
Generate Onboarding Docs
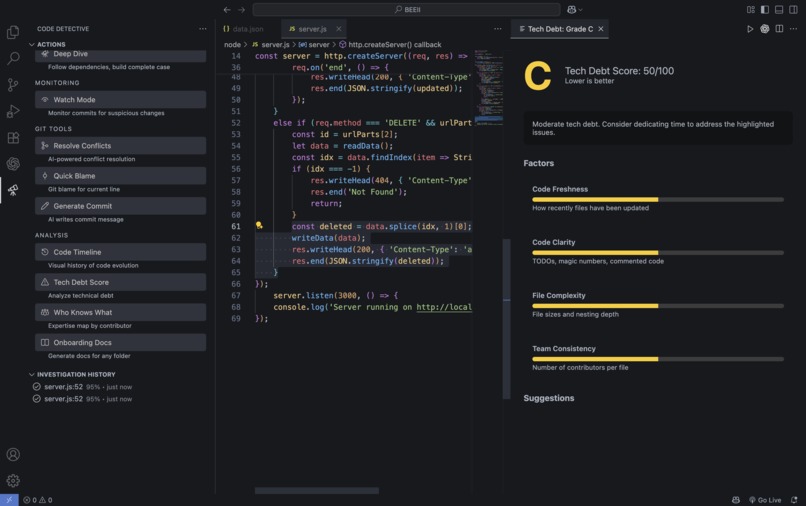(120, 342)
